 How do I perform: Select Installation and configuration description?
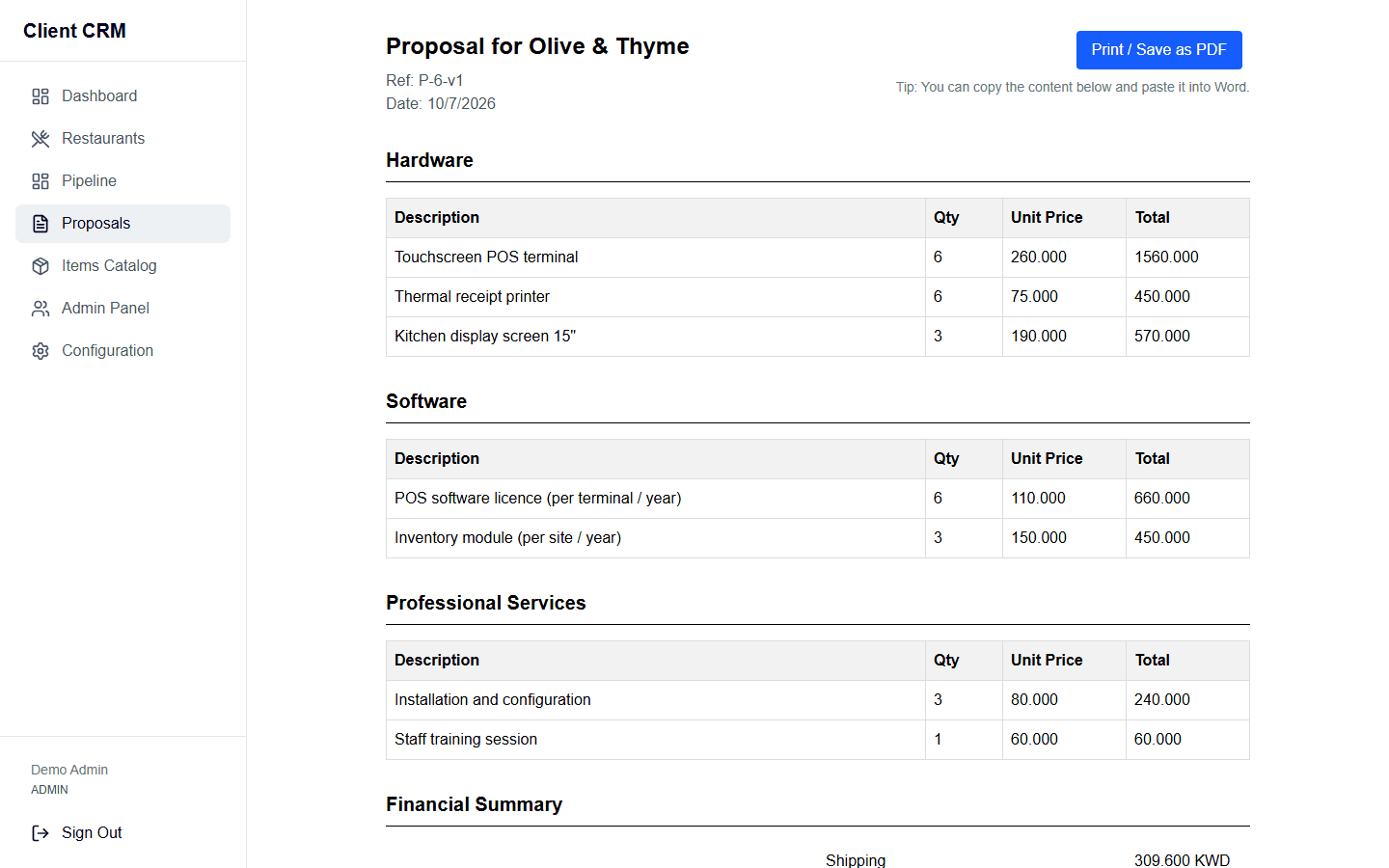pos(492,700)
